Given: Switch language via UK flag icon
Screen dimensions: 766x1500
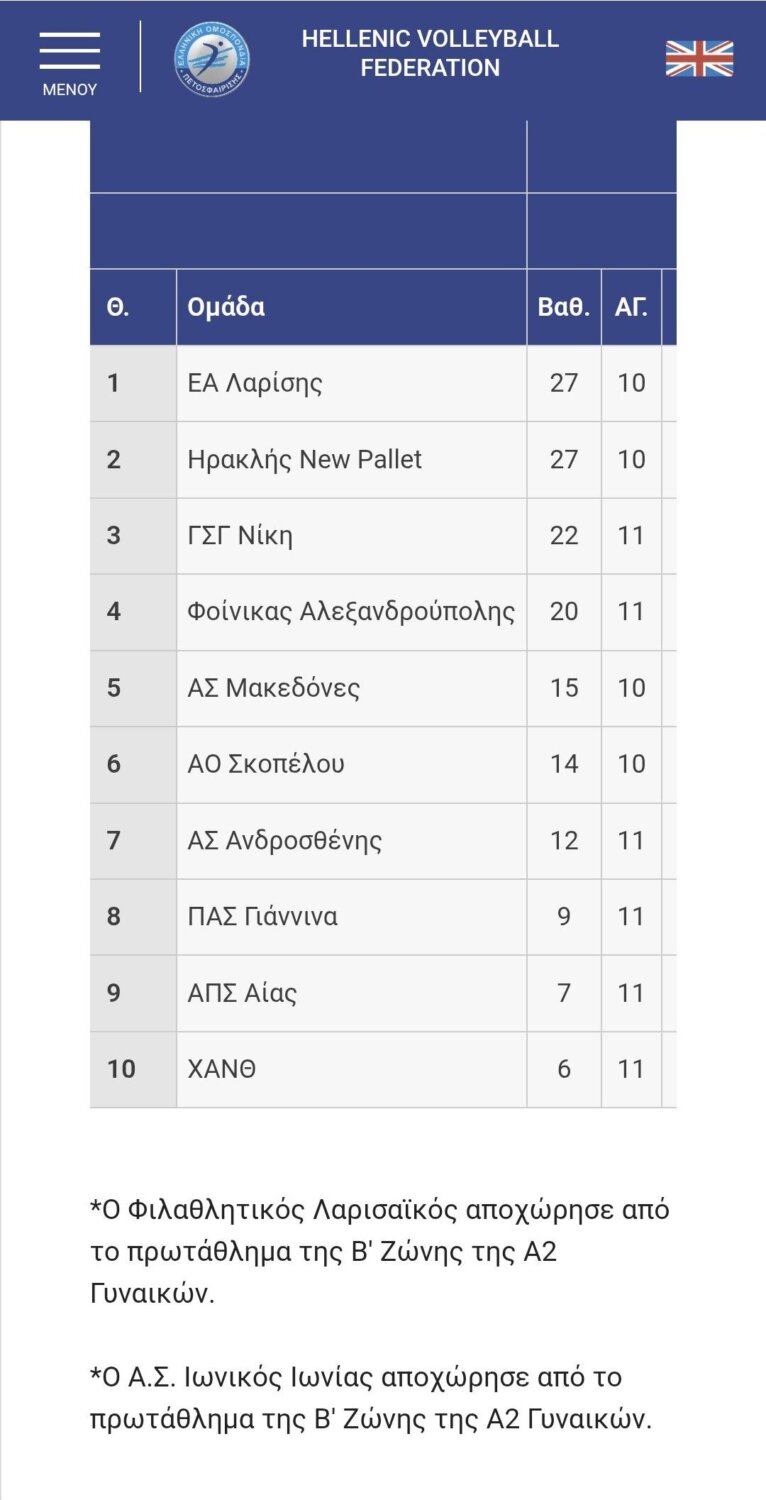Looking at the screenshot, I should tap(699, 59).
